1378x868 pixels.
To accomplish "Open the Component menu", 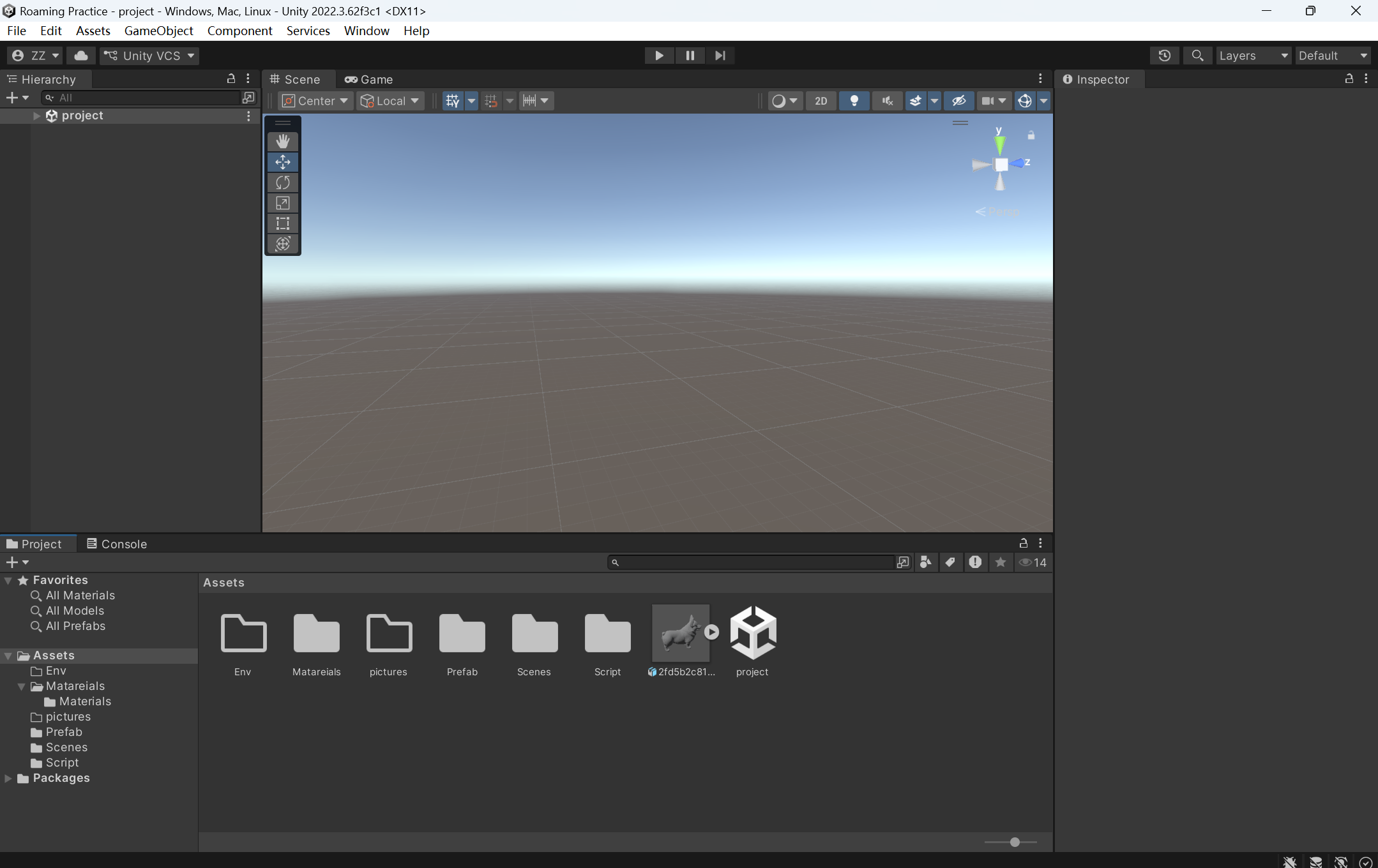I will point(239,31).
